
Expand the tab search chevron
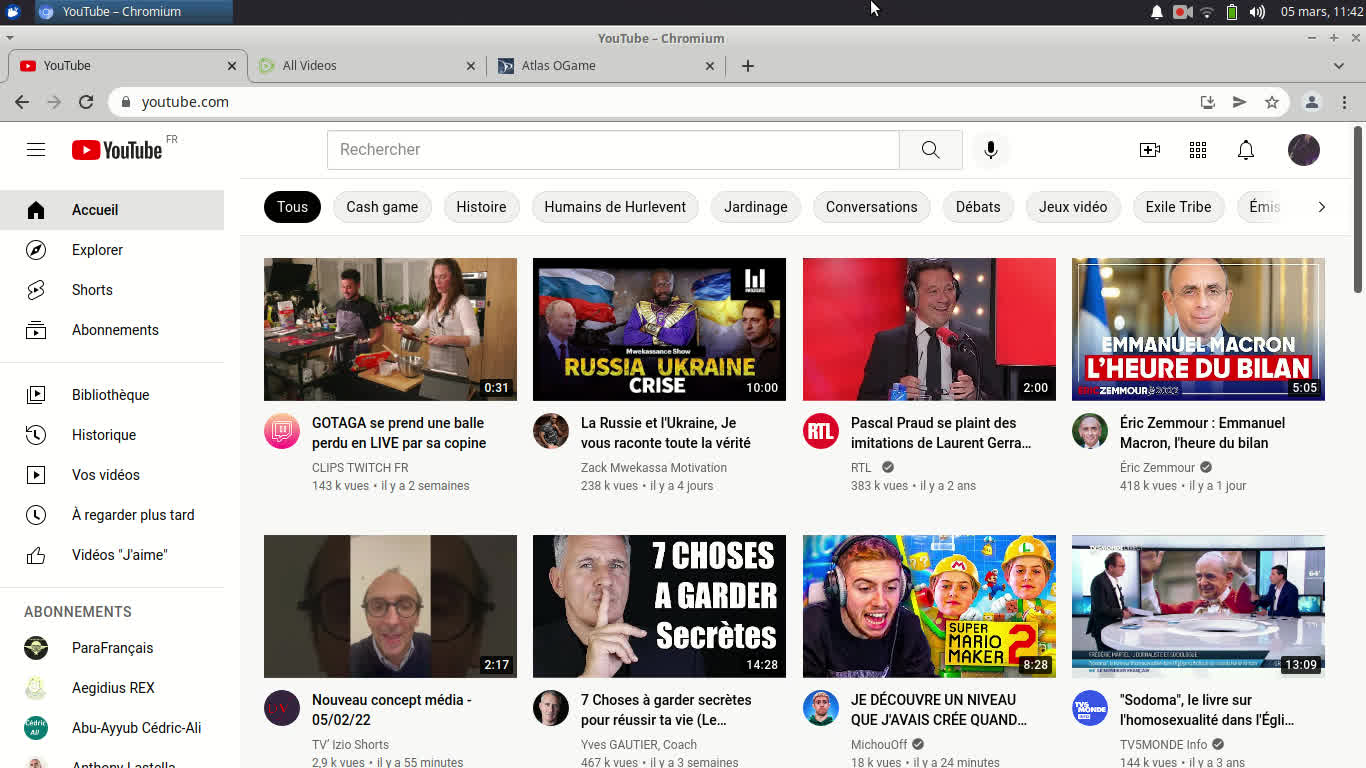[1339, 66]
